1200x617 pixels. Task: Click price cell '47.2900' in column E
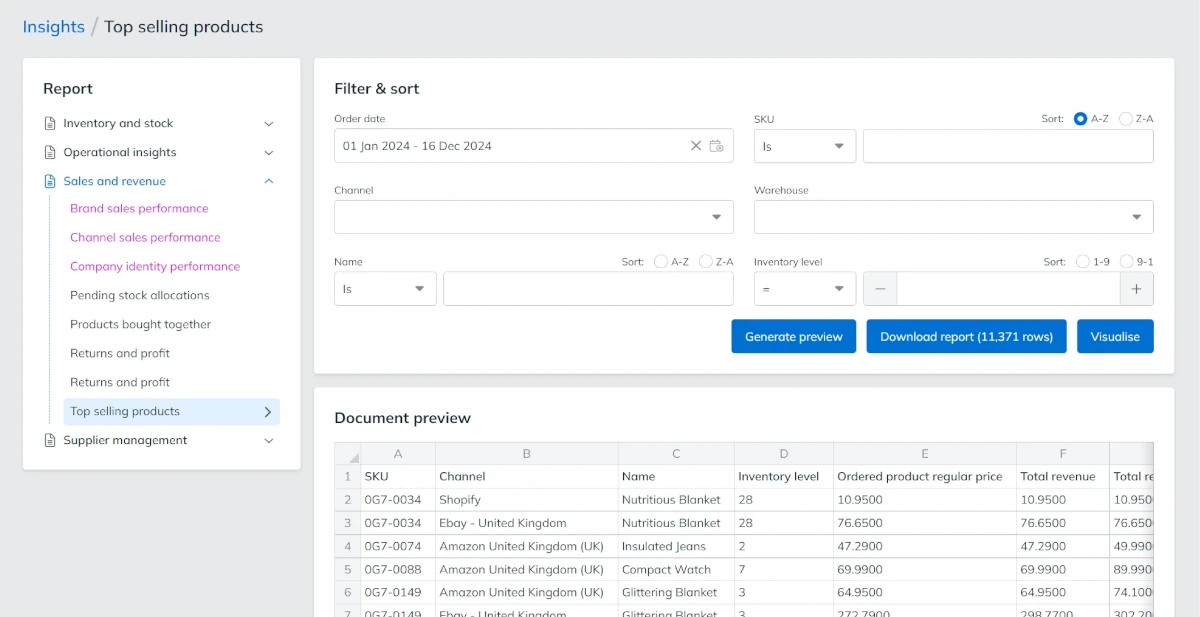925,546
